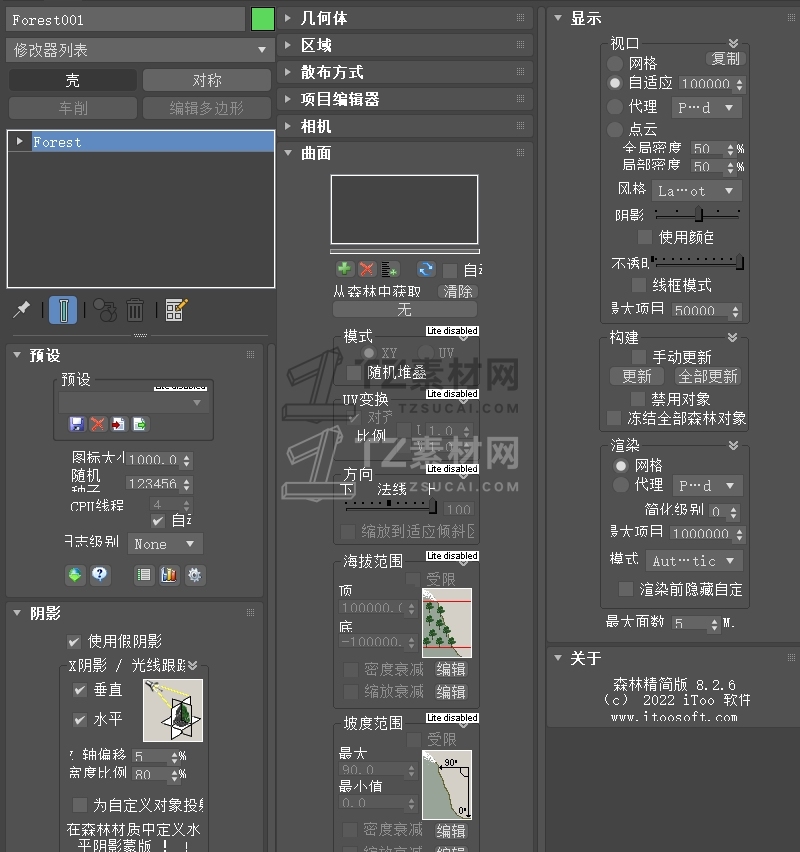The height and width of the screenshot is (852, 800).
Task: Click the red X remove surface icon
Action: pyautogui.click(x=367, y=268)
